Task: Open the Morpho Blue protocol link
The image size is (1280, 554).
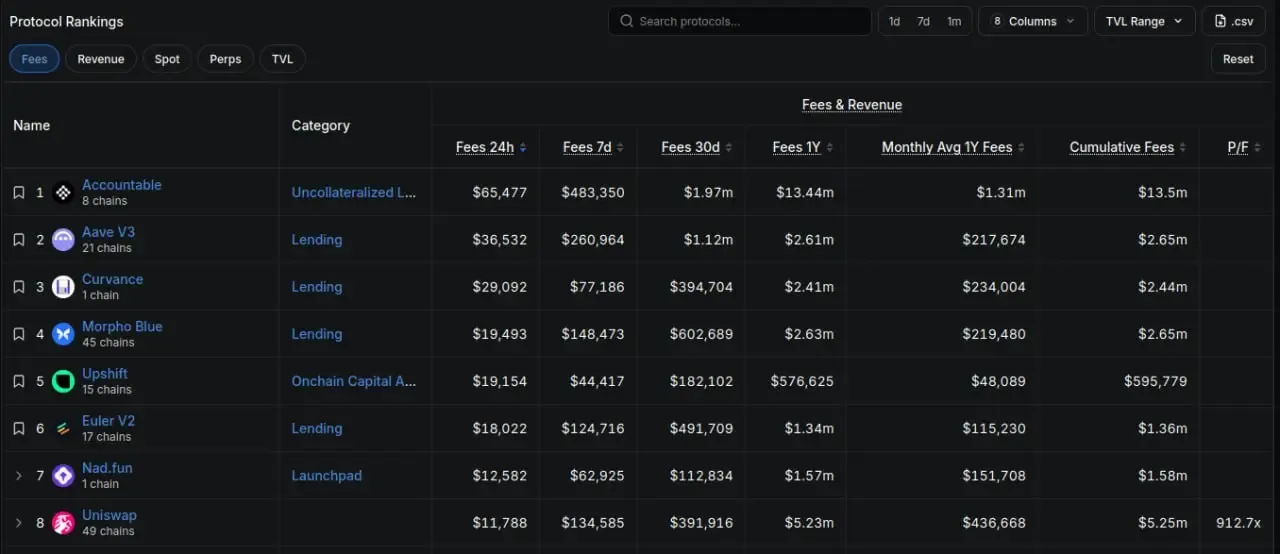Action: (x=122, y=326)
